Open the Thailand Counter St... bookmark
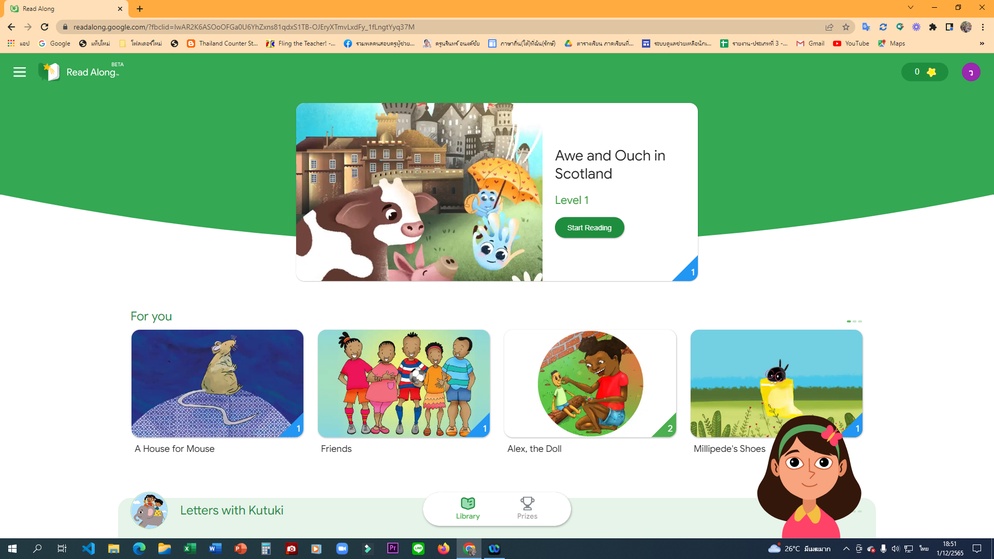This screenshot has width=994, height=559. point(223,43)
